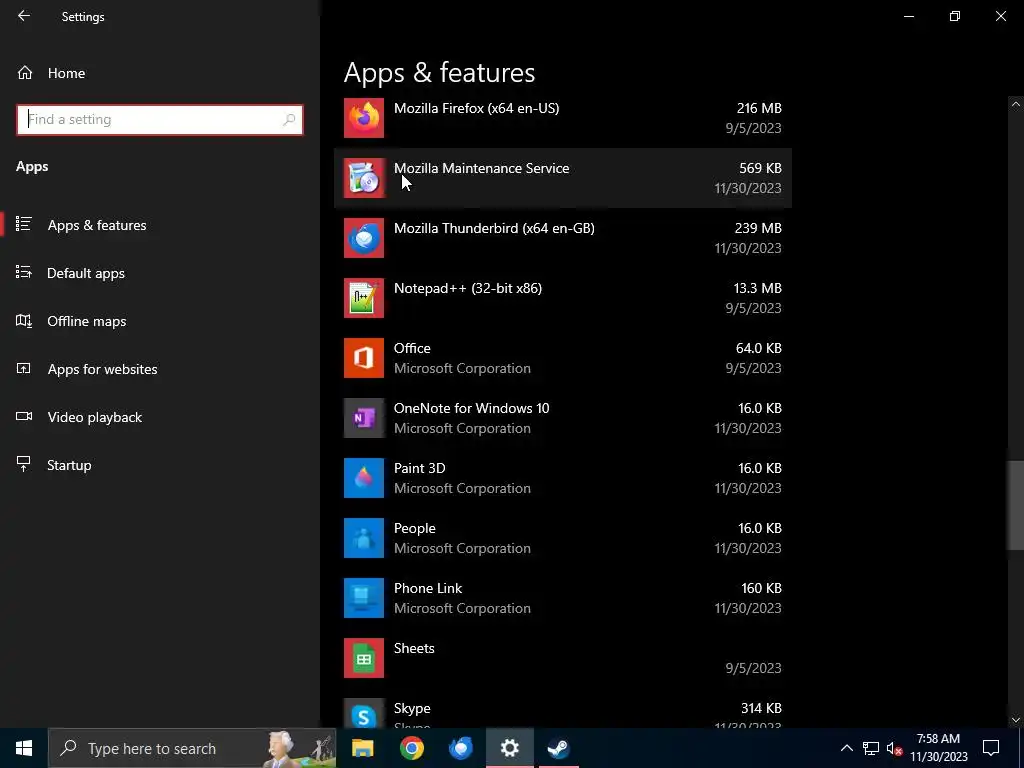
Task: Show hidden system tray icons
Action: 846,748
